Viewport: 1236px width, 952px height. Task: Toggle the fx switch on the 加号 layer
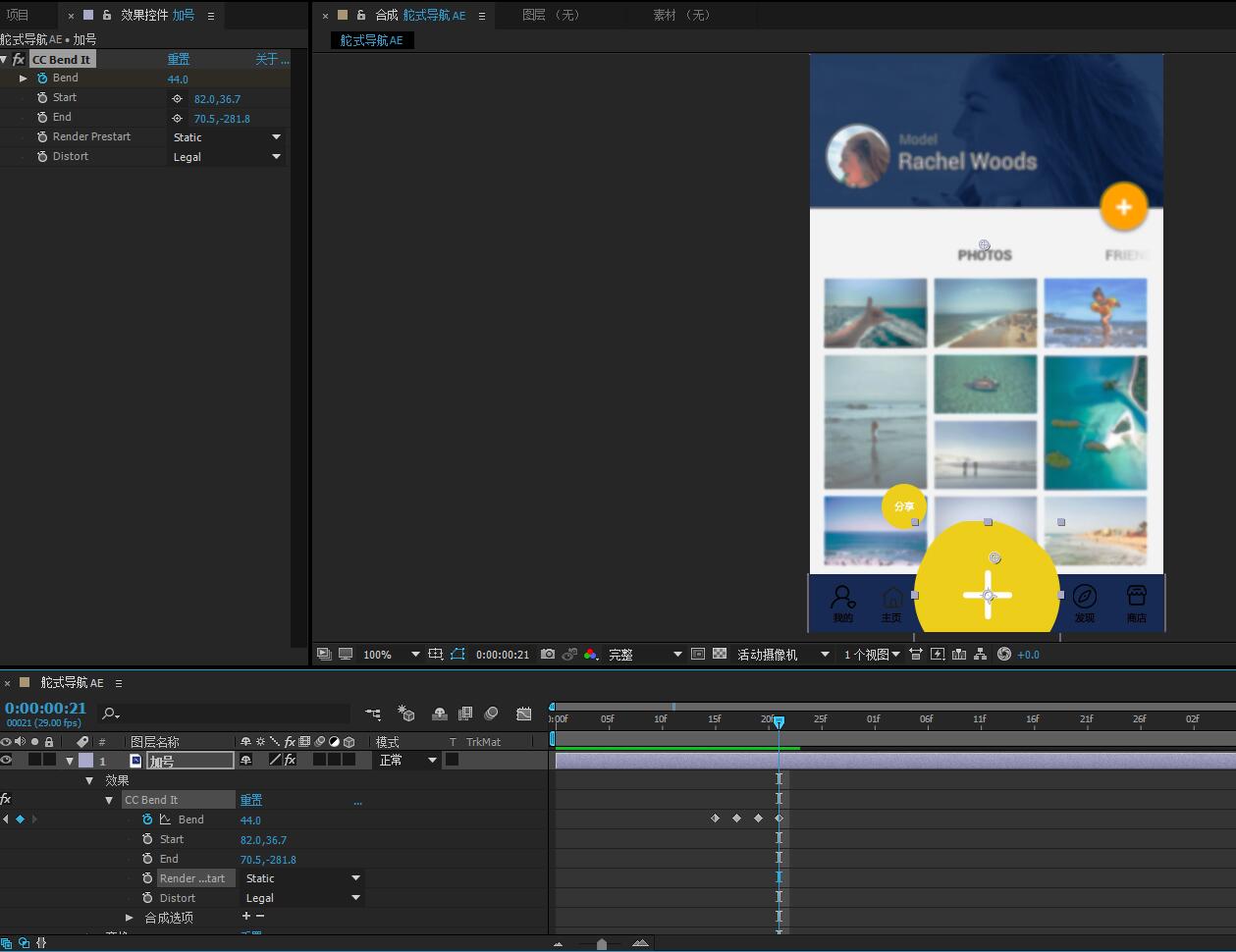(x=290, y=761)
